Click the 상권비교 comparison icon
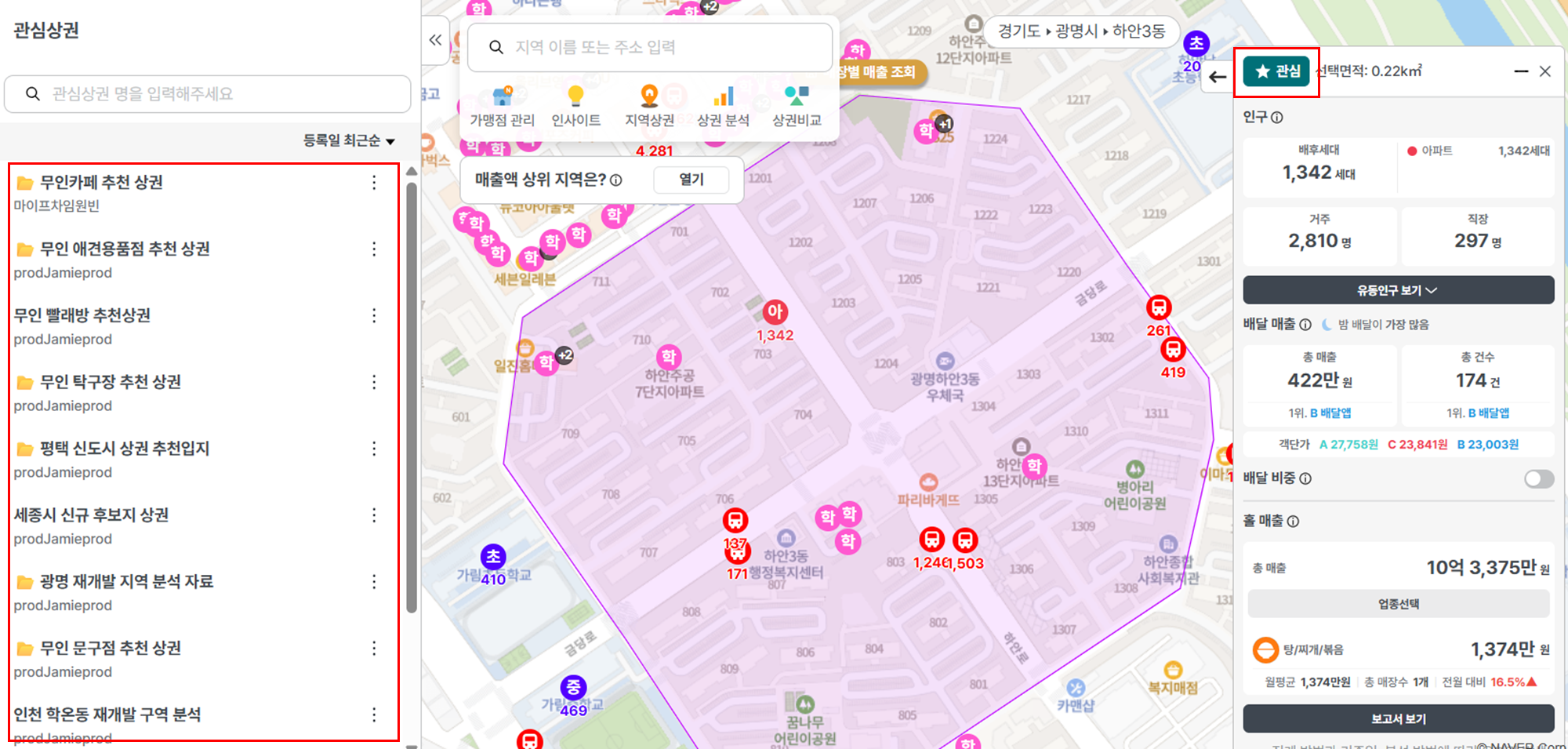This screenshot has height=749, width=1568. tap(797, 96)
